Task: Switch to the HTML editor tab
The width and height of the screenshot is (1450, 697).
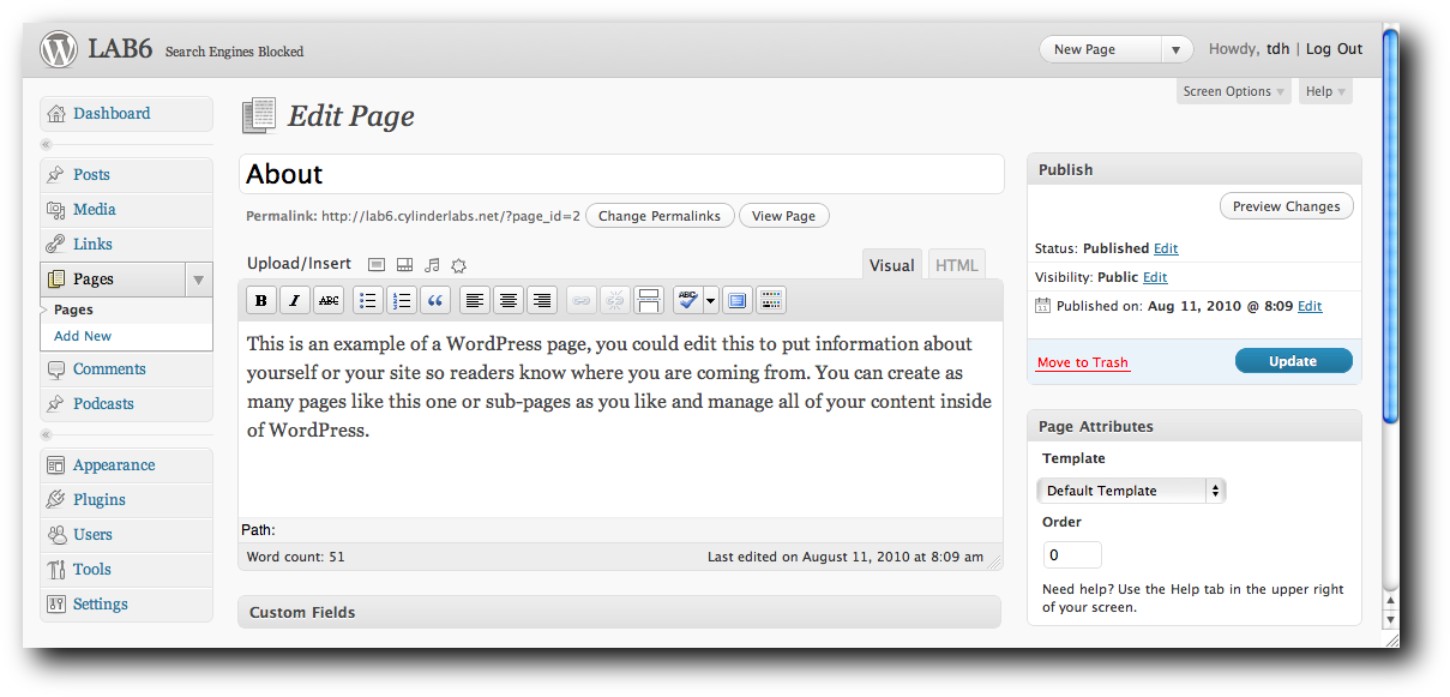Action: pos(956,265)
